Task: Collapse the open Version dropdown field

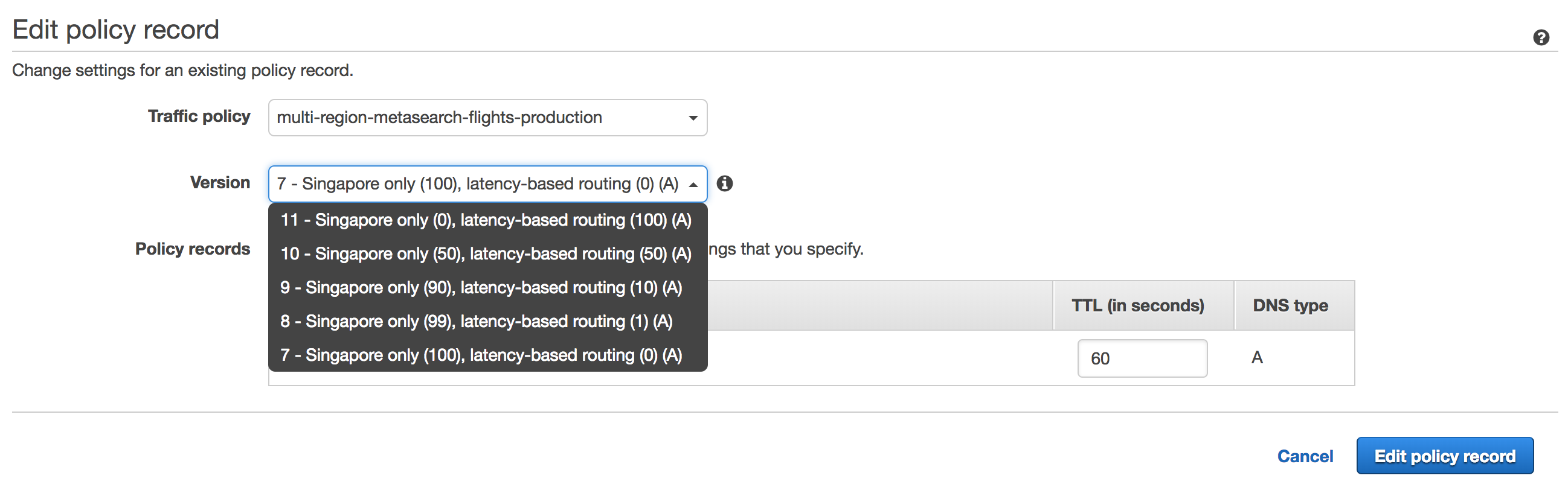Action: pyautogui.click(x=487, y=183)
